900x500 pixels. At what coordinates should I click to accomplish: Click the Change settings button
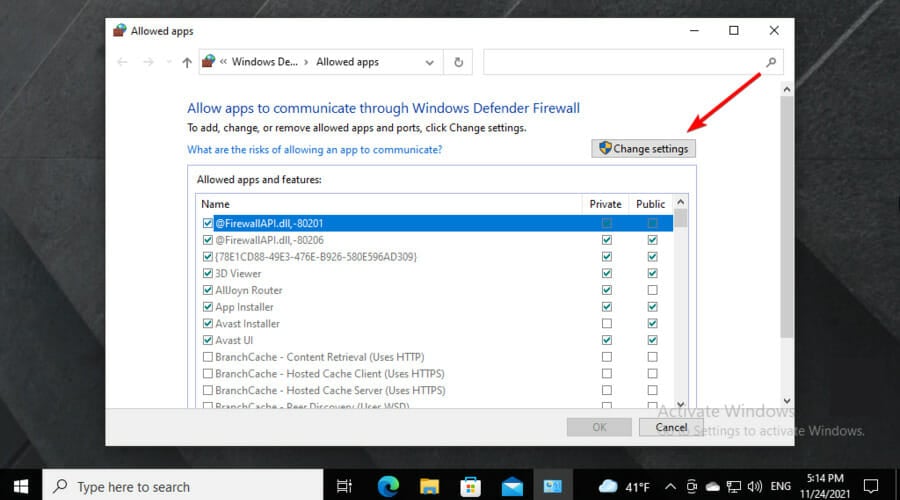(643, 149)
